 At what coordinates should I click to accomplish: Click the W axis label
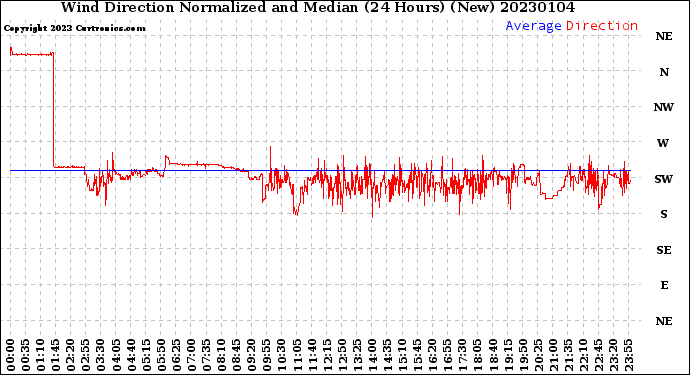tap(663, 143)
